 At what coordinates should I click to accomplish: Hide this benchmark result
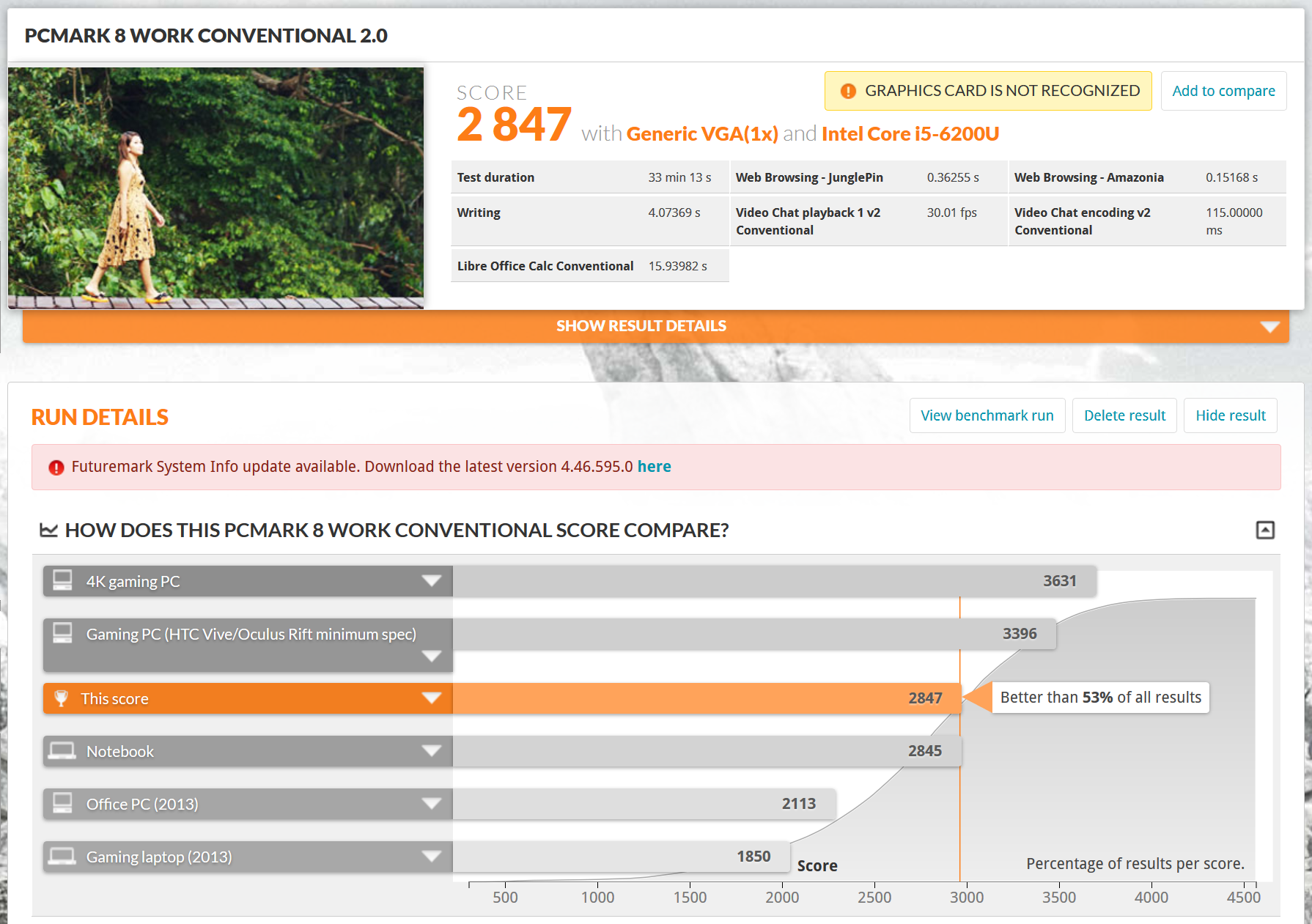[1230, 415]
